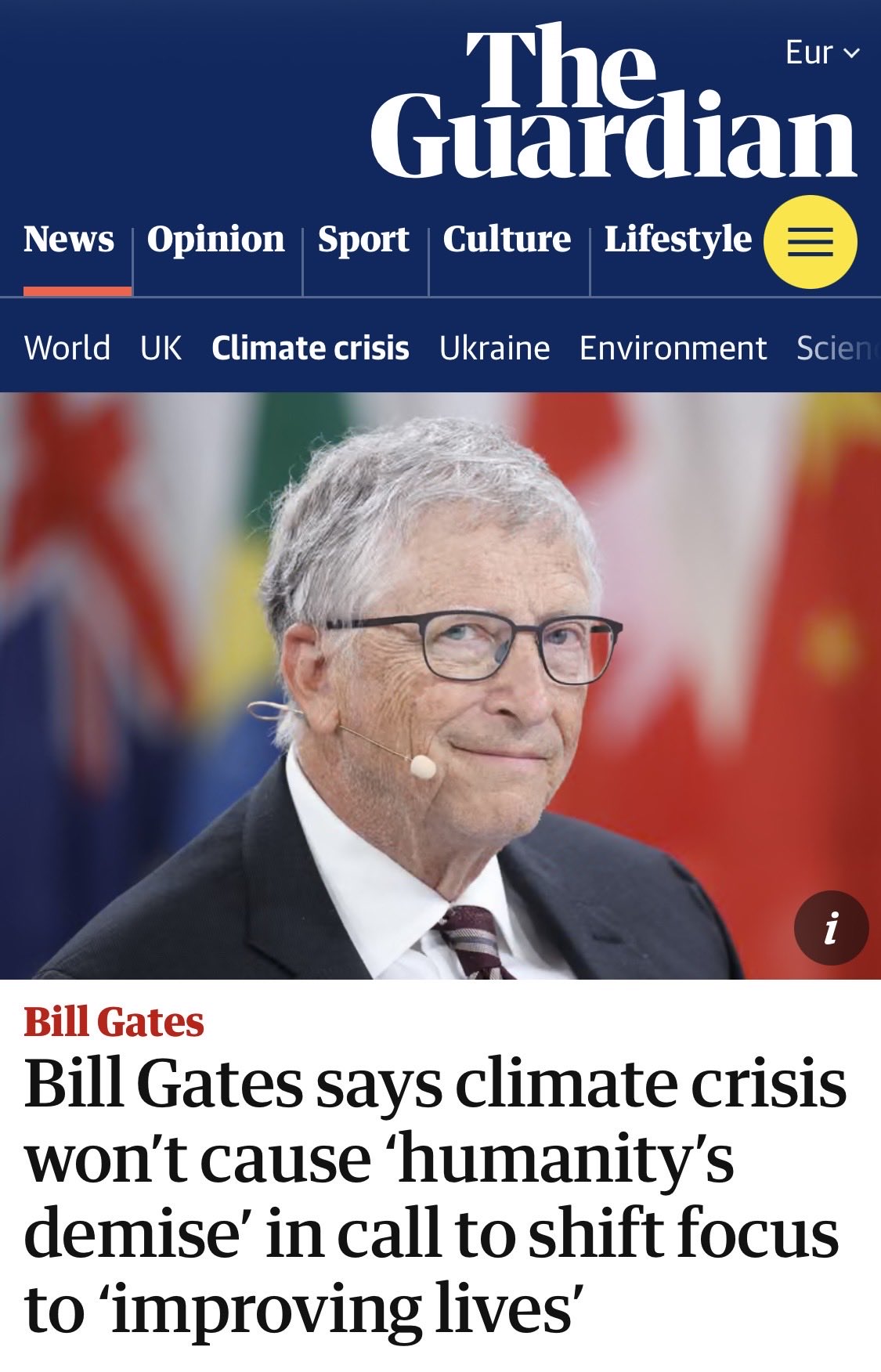Open the Opinion section

(x=216, y=239)
